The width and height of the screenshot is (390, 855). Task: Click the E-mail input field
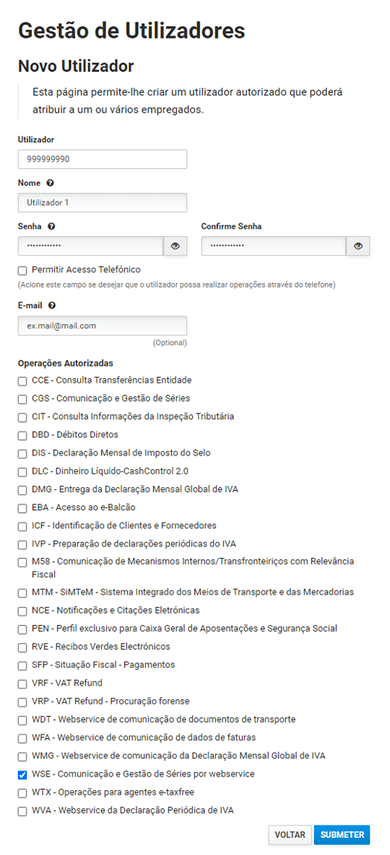click(x=103, y=326)
